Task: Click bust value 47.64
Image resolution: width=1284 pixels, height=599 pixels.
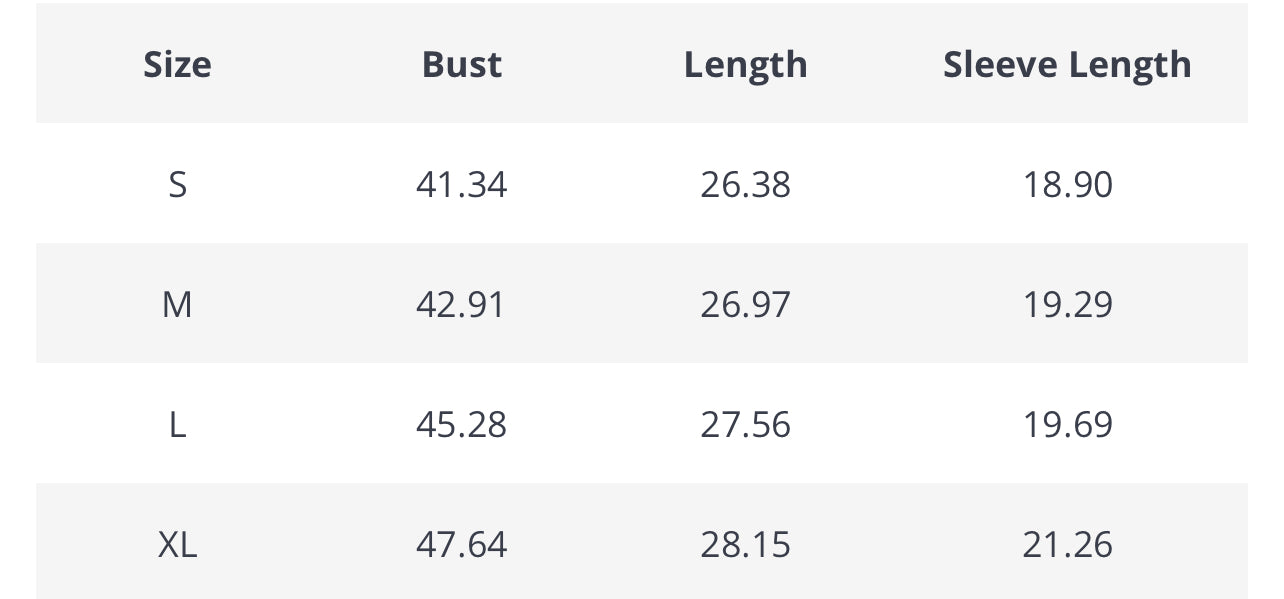Action: tap(461, 545)
